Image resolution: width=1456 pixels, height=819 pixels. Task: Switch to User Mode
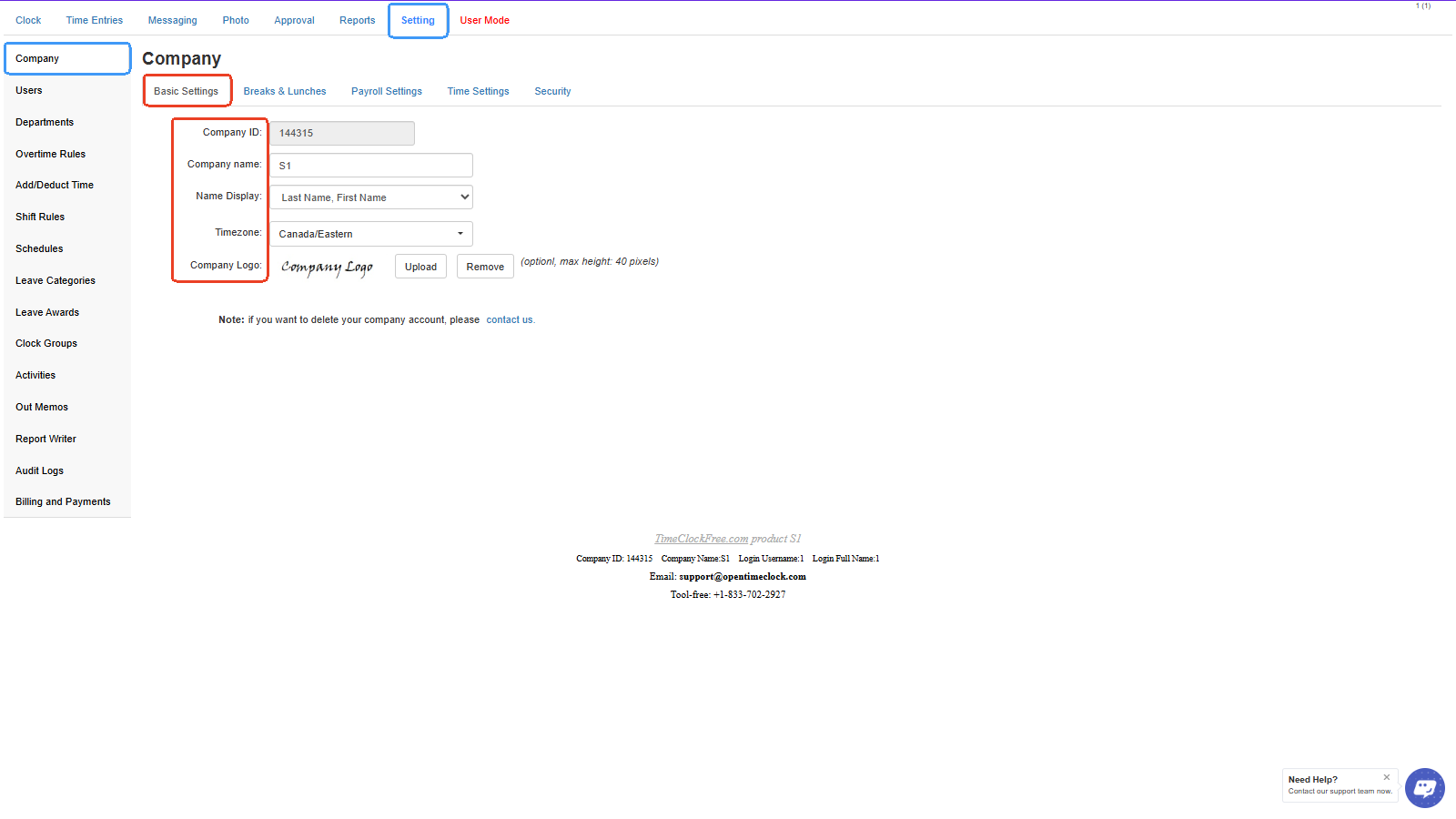tap(484, 20)
